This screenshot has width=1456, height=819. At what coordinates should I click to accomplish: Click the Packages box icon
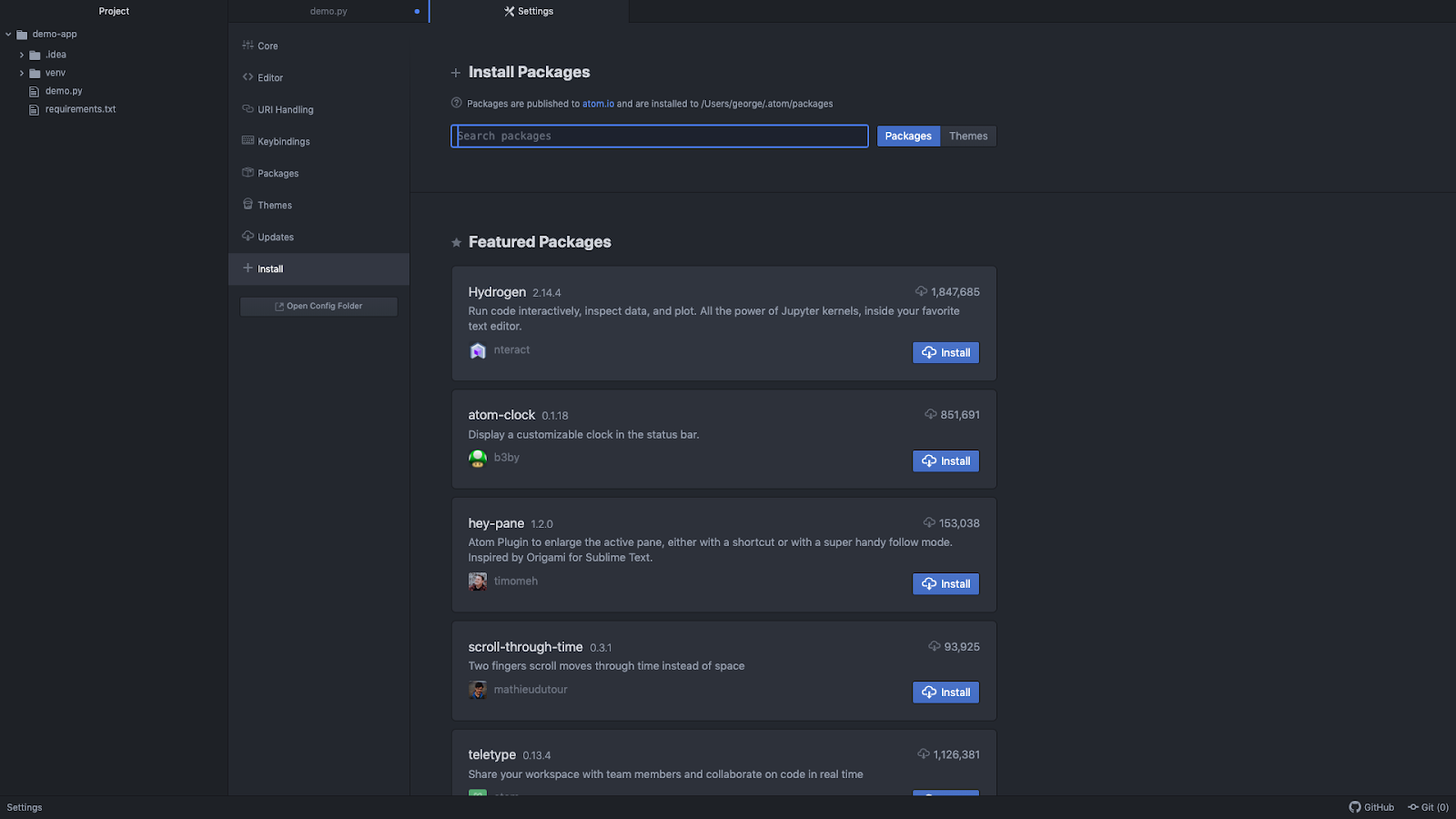(x=248, y=172)
